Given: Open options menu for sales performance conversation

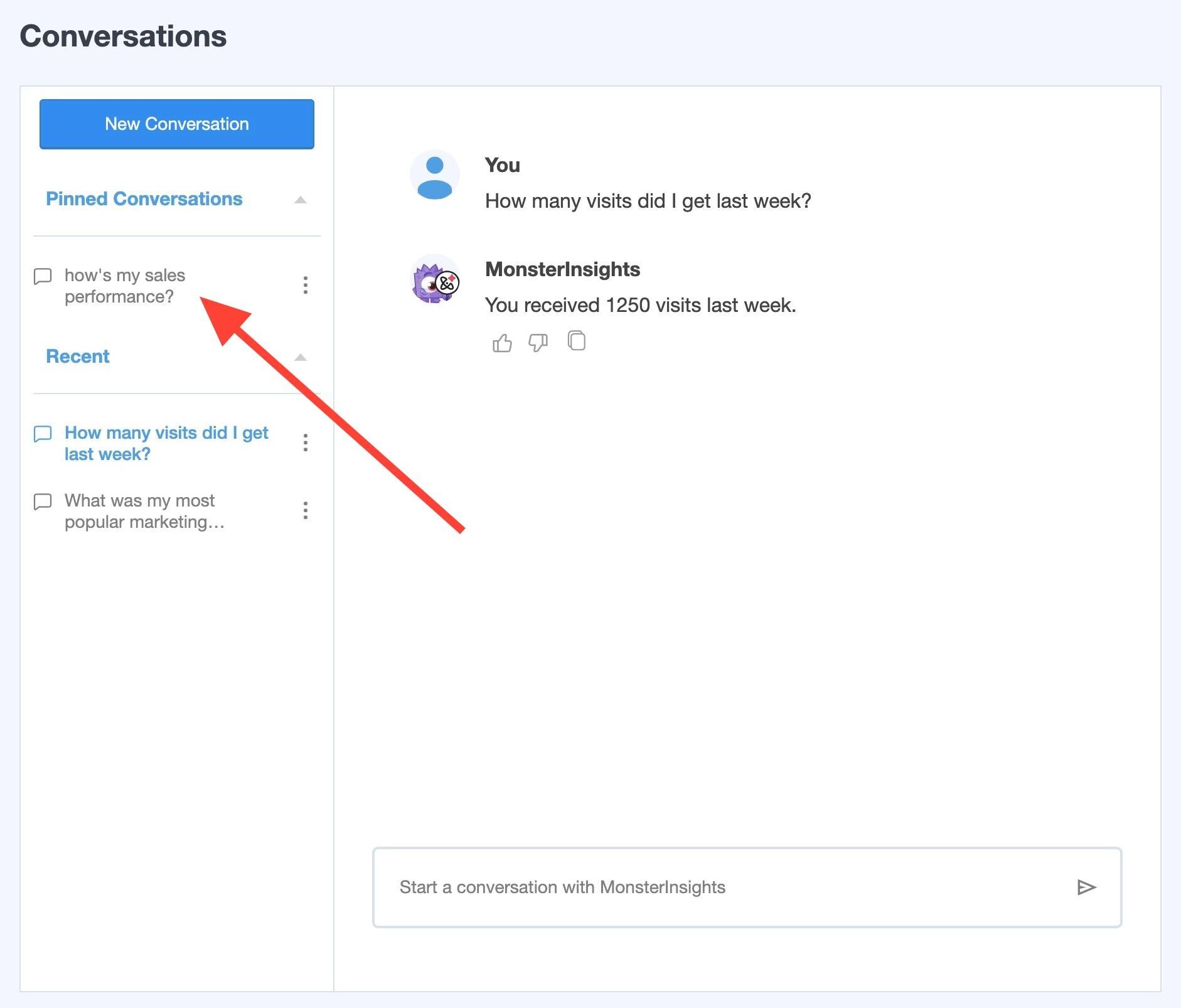Looking at the screenshot, I should pyautogui.click(x=305, y=285).
